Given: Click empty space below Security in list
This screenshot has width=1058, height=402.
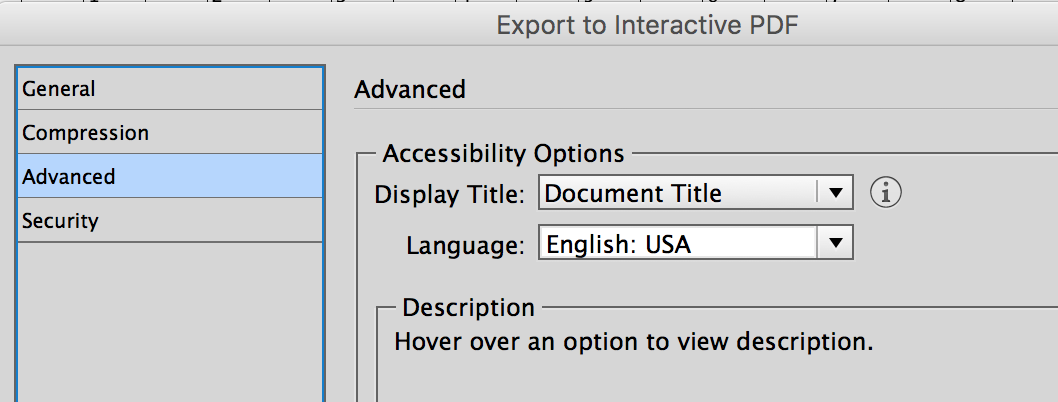Looking at the screenshot, I should pyautogui.click(x=170, y=320).
